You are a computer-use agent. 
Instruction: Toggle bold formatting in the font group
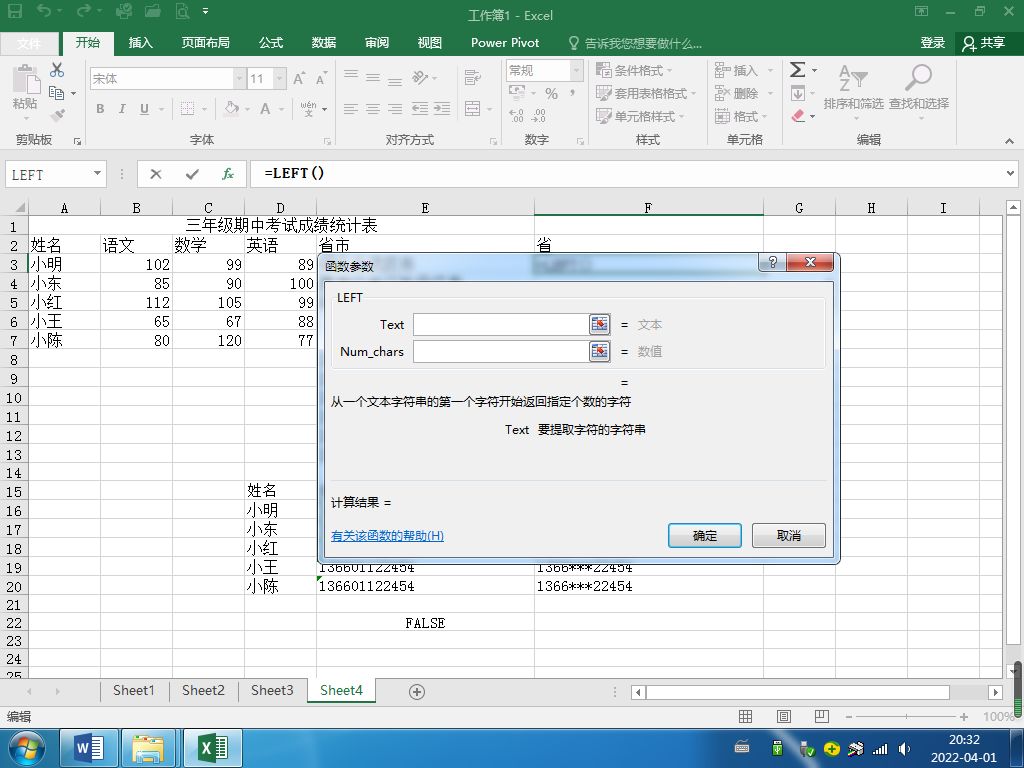99,109
